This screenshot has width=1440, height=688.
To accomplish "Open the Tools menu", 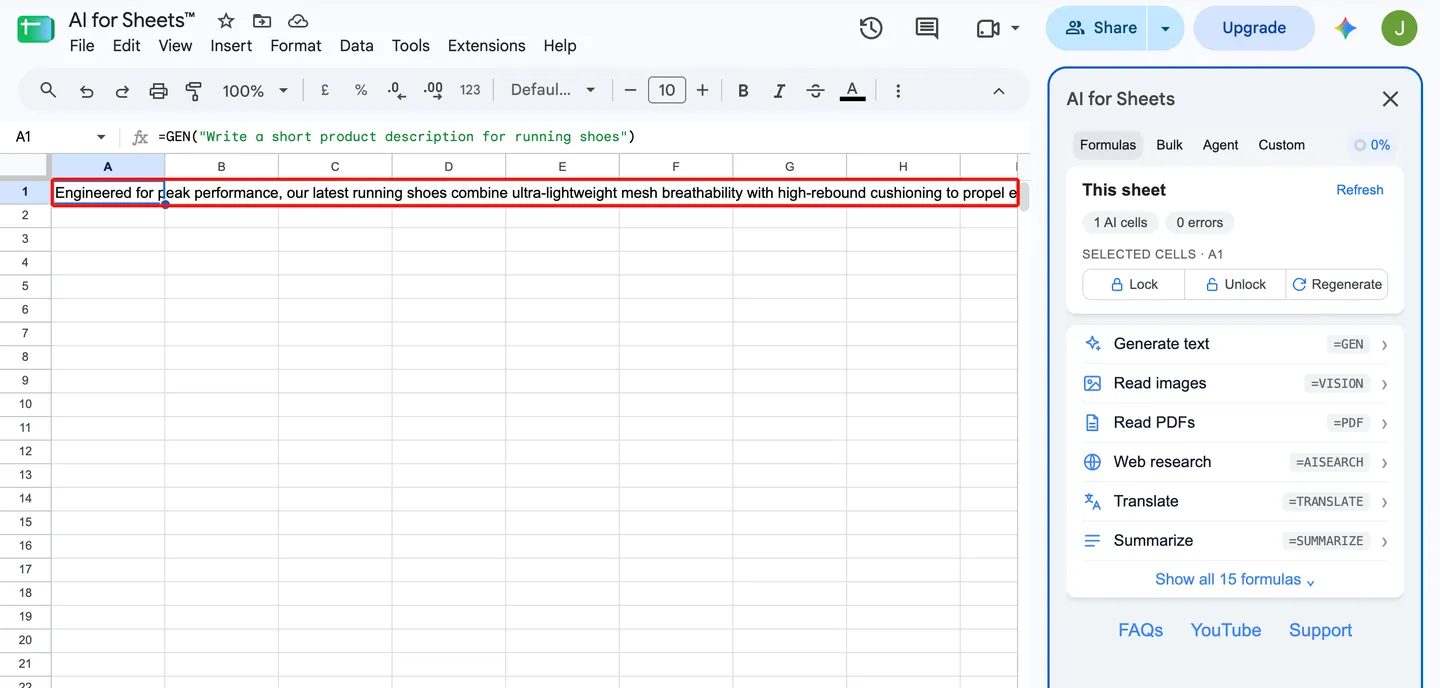I will (x=410, y=46).
